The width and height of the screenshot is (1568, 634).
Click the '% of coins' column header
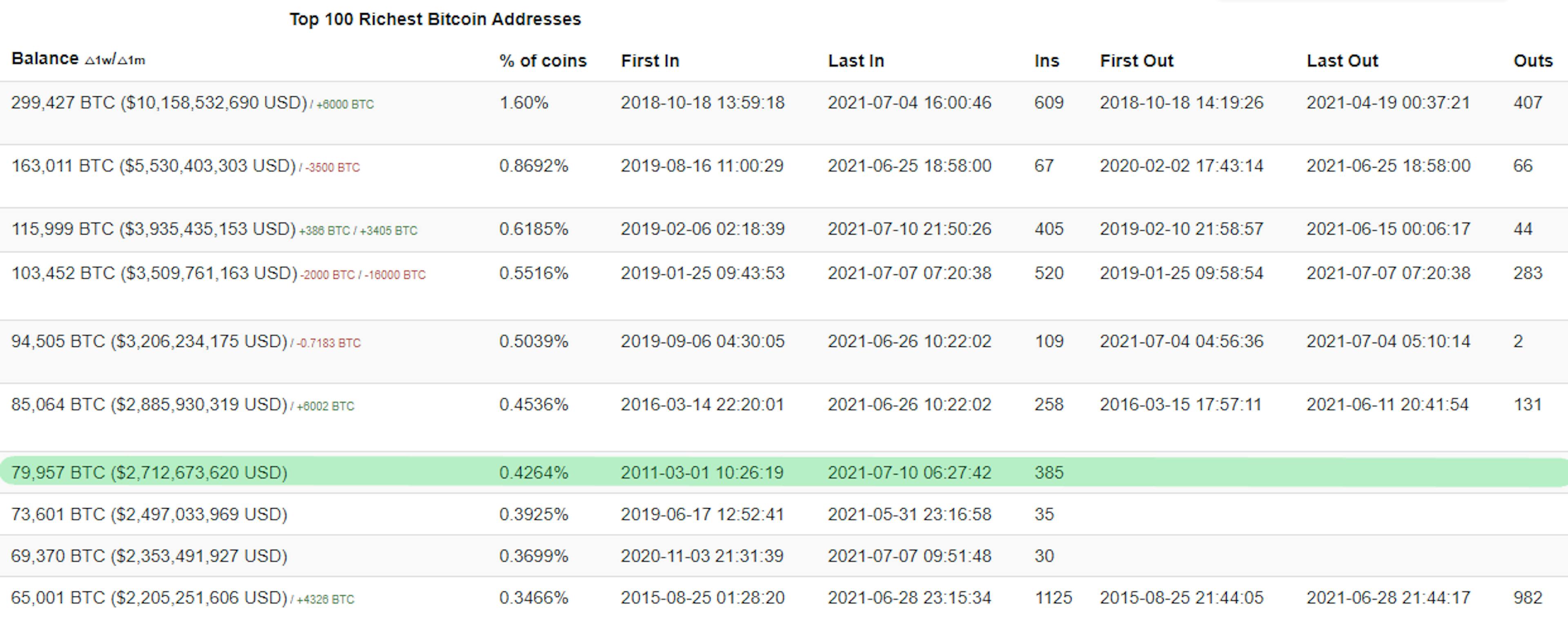click(x=543, y=61)
